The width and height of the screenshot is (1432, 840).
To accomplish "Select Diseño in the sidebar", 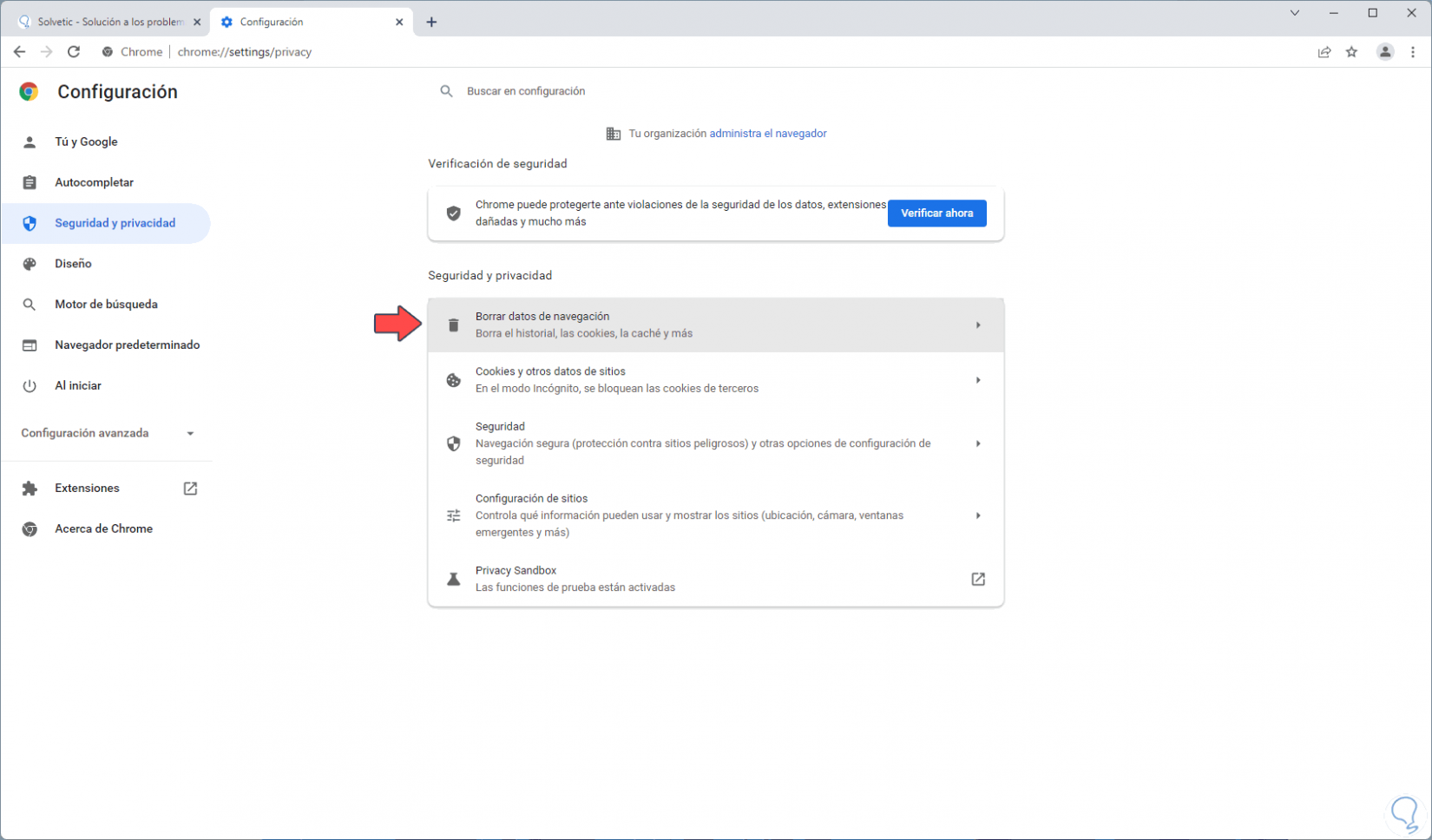I will [x=73, y=264].
